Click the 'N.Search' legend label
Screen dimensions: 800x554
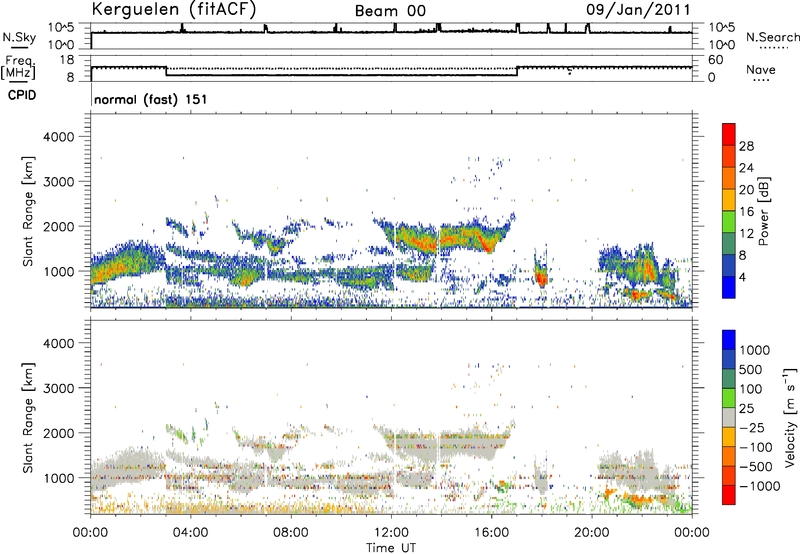(772, 37)
